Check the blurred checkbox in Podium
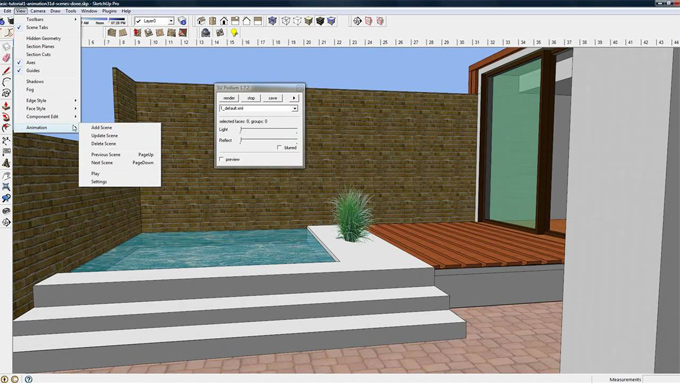Viewport: 680px width, 383px height. click(279, 147)
